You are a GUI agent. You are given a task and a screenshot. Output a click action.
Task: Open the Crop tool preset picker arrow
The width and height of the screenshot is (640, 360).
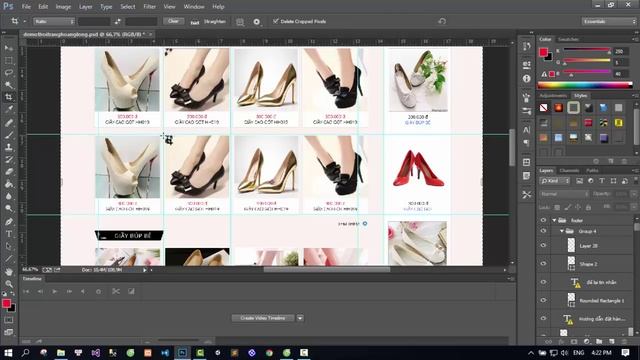tap(25, 21)
